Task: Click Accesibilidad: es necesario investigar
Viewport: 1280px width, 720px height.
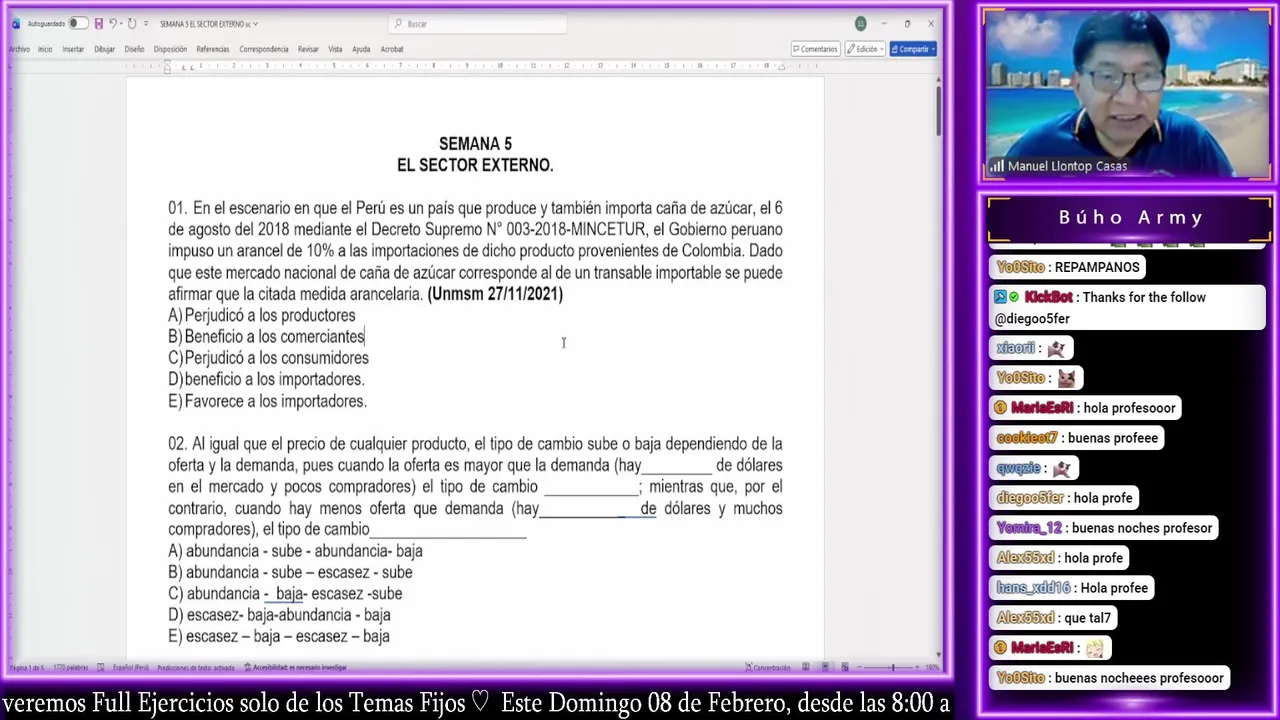Action: click(295, 667)
